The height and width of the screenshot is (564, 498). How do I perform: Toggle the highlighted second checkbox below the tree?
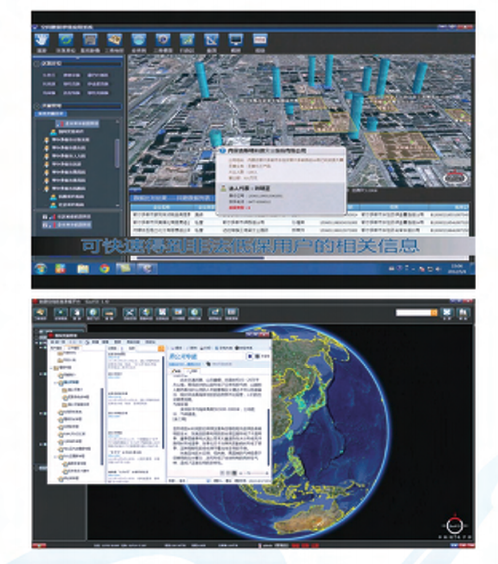coord(45,225)
